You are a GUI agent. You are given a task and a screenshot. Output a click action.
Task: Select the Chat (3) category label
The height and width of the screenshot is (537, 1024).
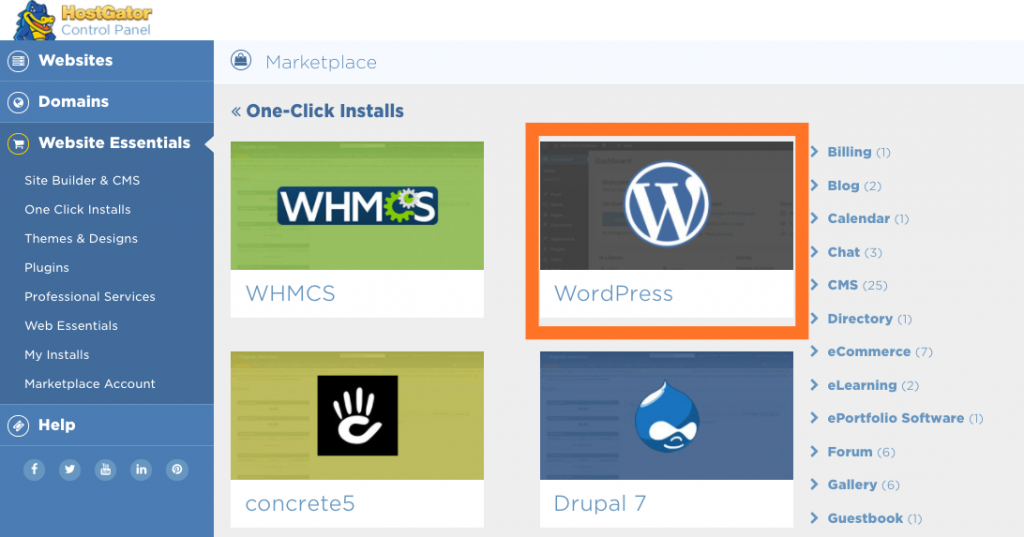pos(855,252)
